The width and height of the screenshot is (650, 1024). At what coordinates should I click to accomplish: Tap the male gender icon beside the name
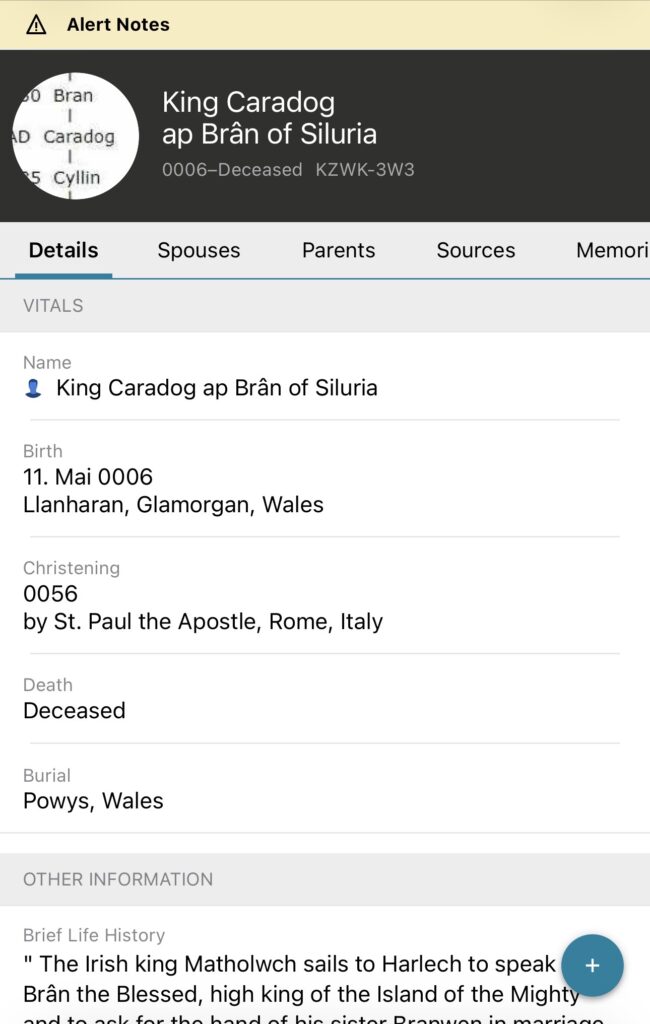33,389
